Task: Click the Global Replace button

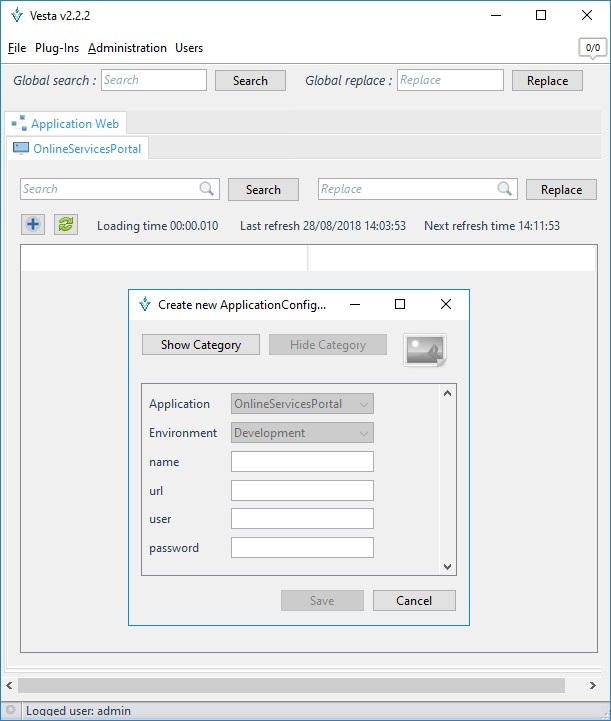Action: (x=547, y=81)
